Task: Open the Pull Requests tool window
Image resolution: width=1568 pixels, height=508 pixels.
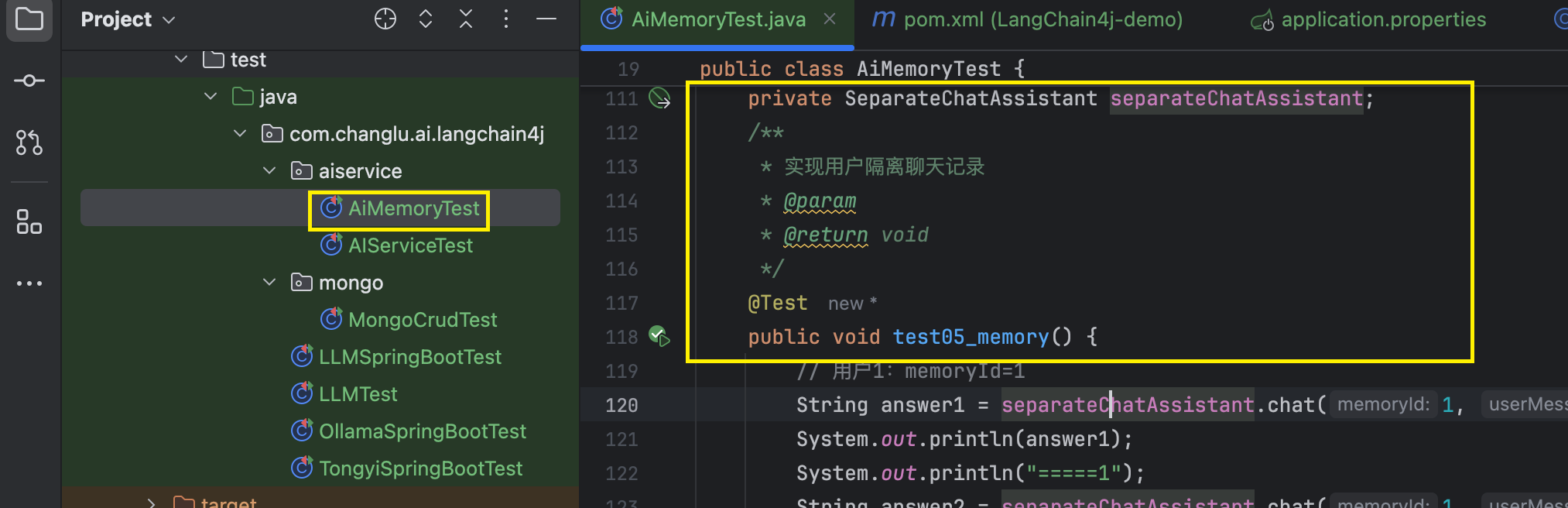Action: point(29,142)
